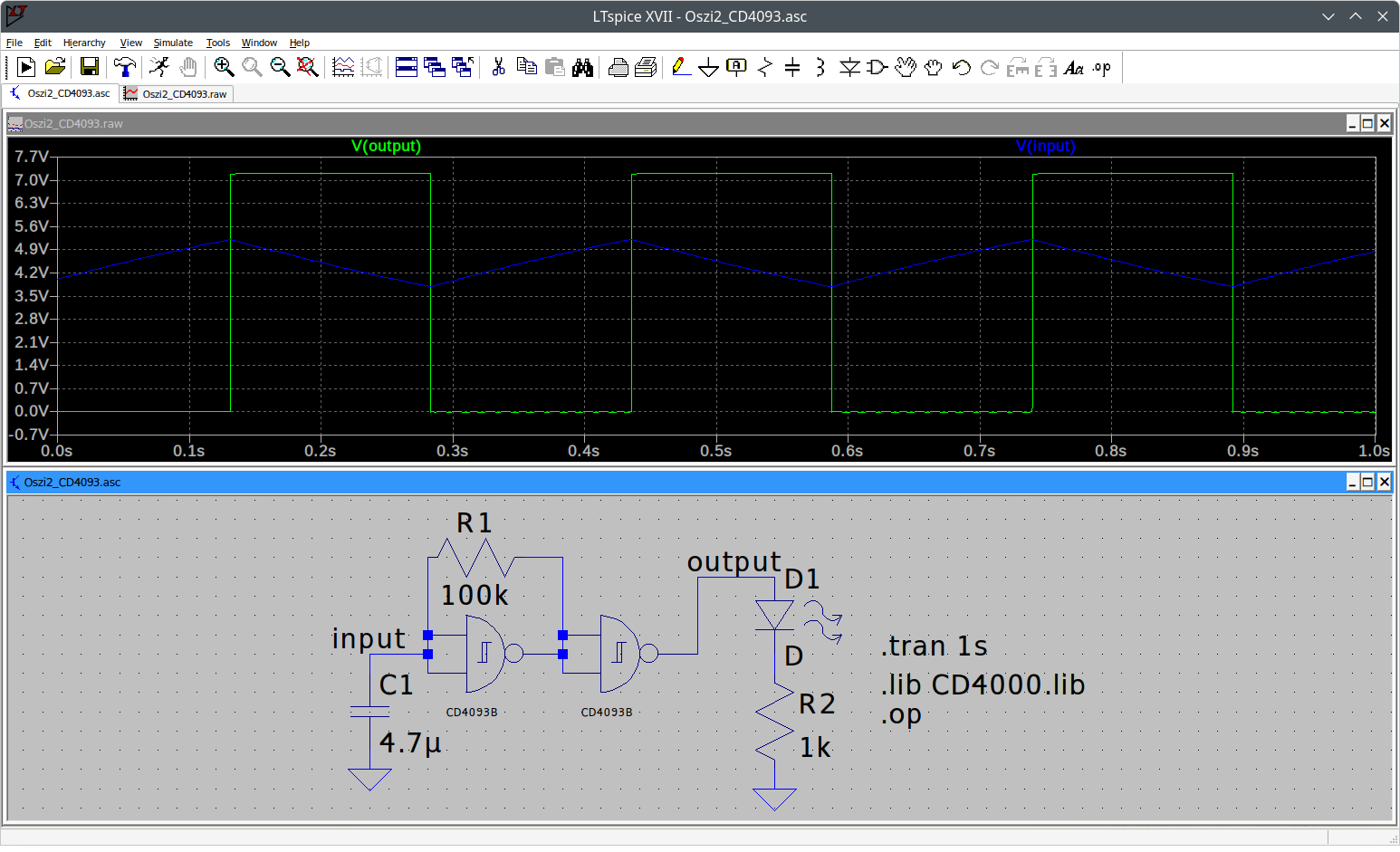Click the Component gate icon
1400x852 pixels.
877,67
